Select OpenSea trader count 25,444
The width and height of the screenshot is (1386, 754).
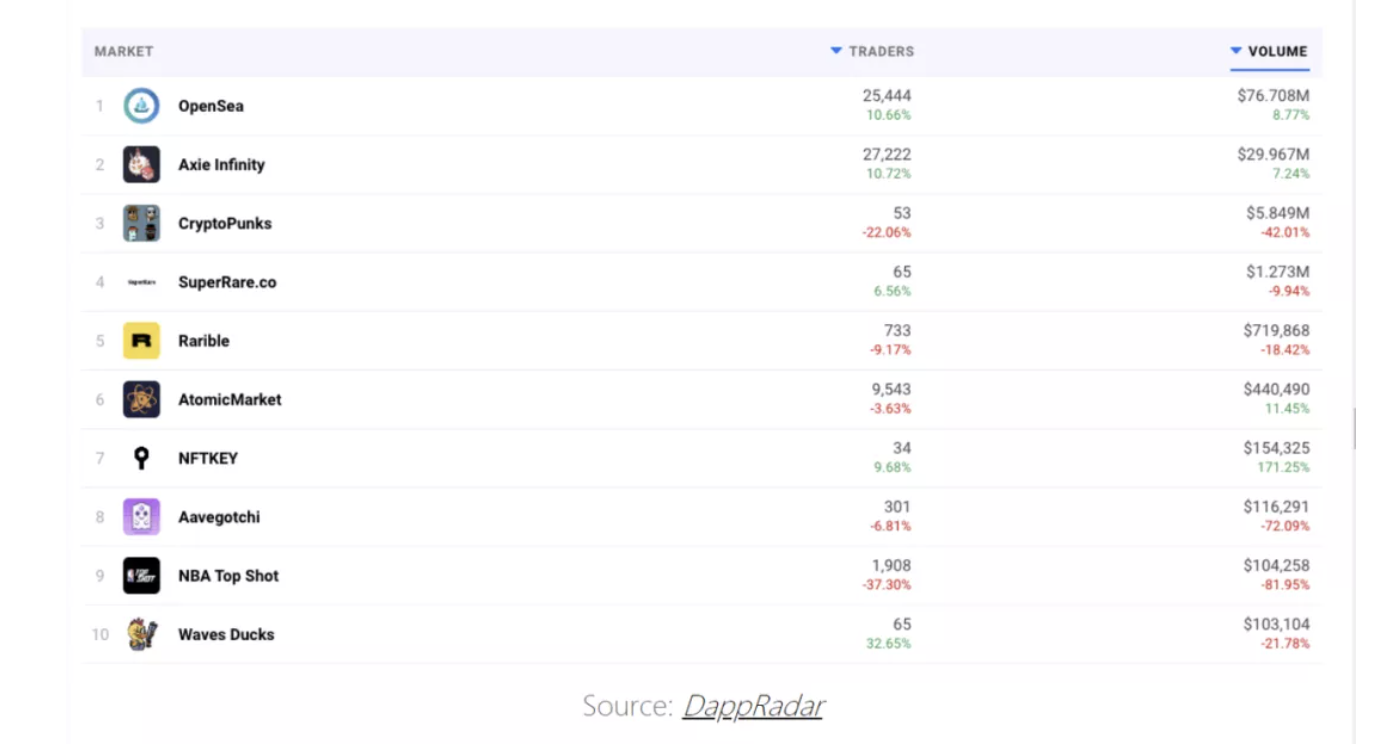pos(887,96)
